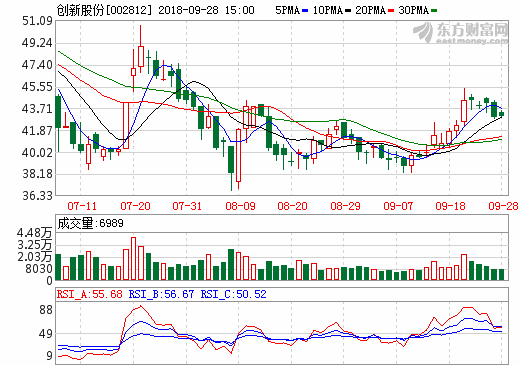The image size is (520, 365).
Task: Click the 09-07 date axis label
Action: (x=398, y=206)
